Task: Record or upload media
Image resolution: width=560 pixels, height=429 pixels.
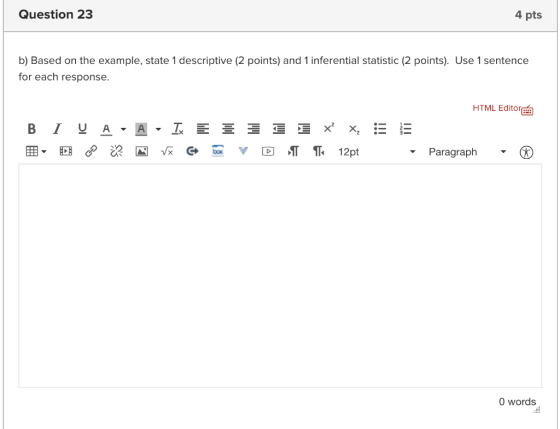Action: point(268,151)
